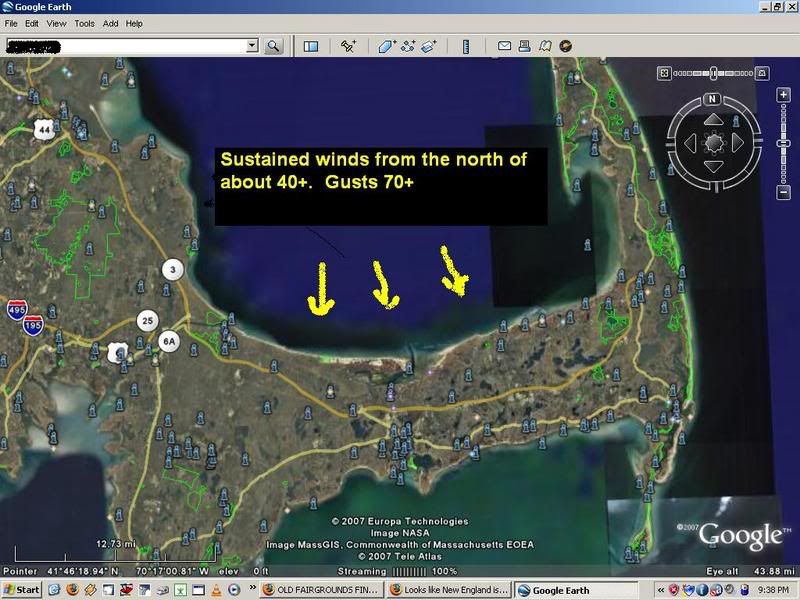Expand quick launch overflow chevron
The image size is (800, 600).
253,588
